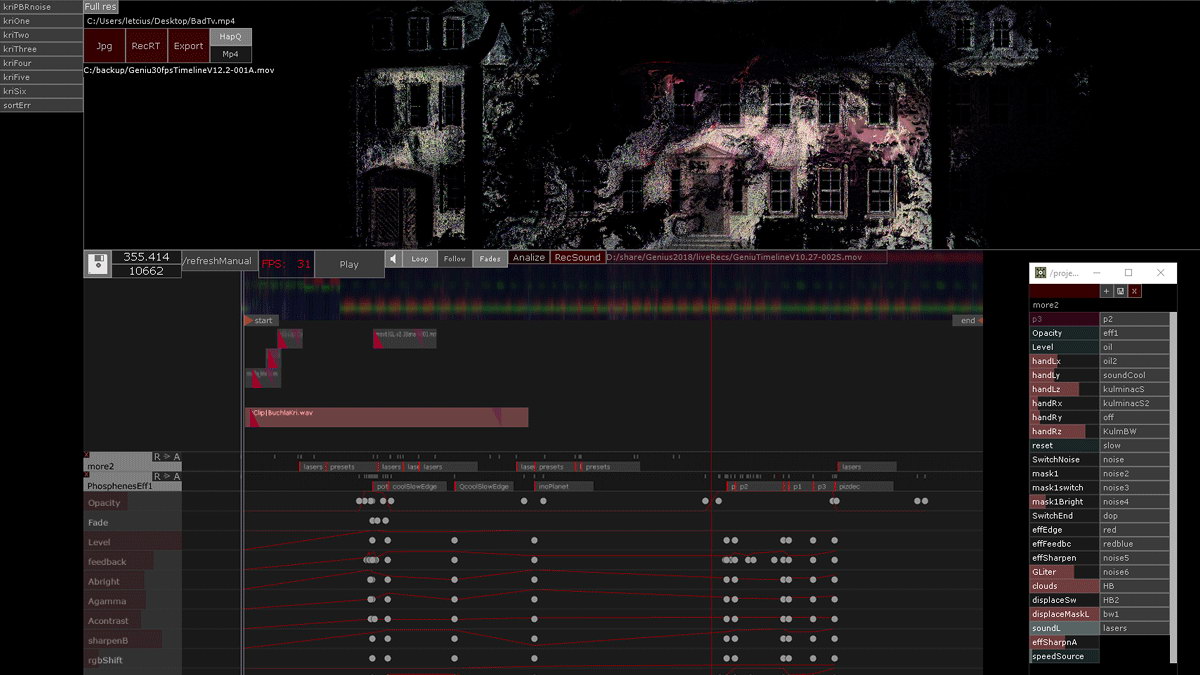Select the HapQ codec option

231,37
